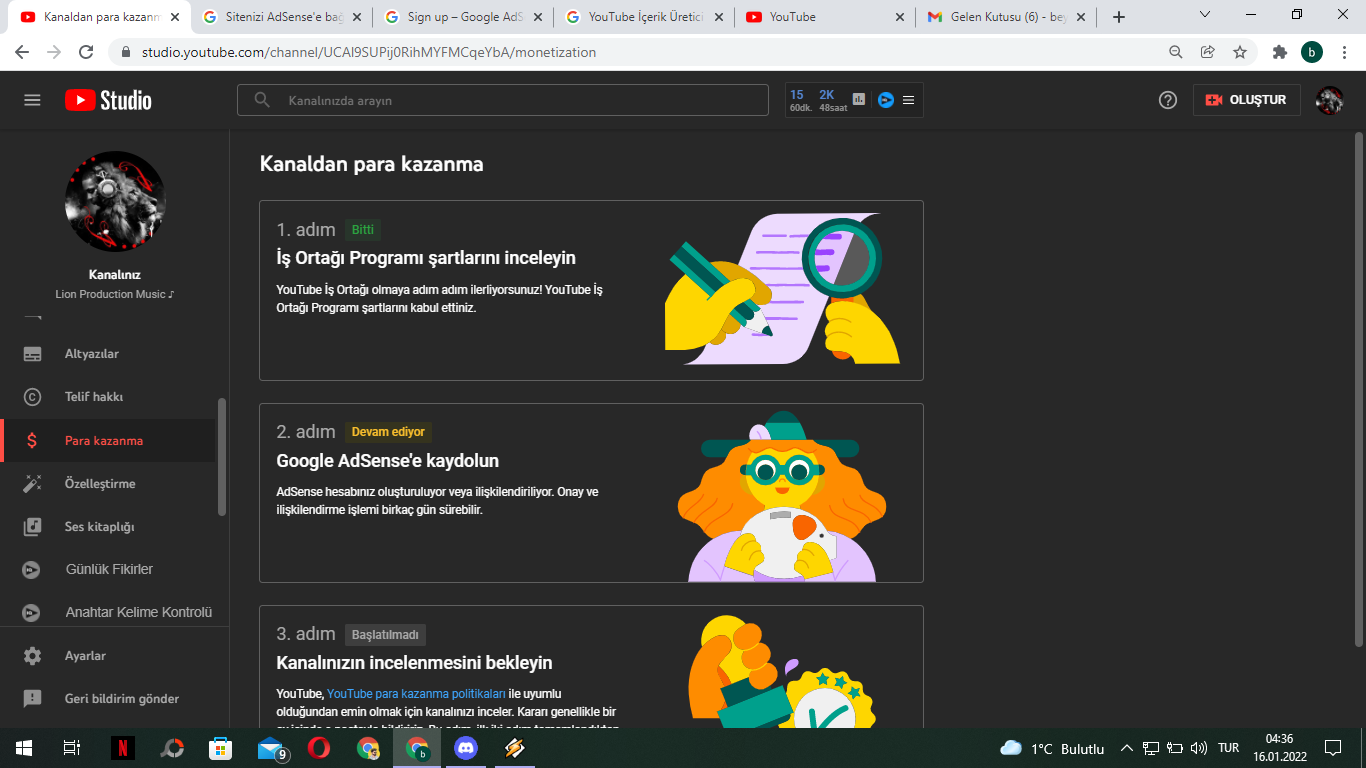
Task: Open Özelleştirme in the sidebar
Action: 108,484
